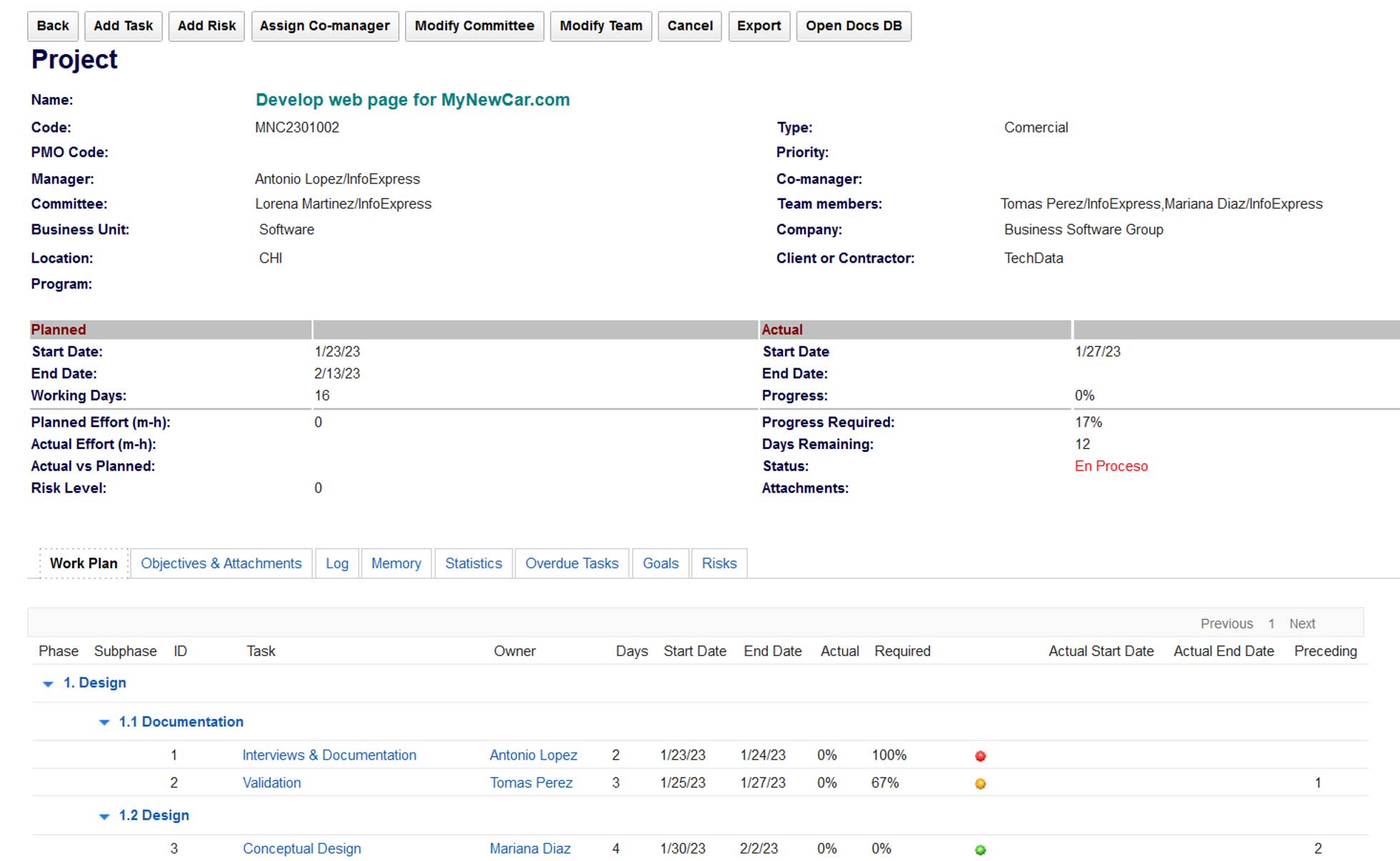
Task: Cancel the project with Cancel button
Action: (x=690, y=26)
